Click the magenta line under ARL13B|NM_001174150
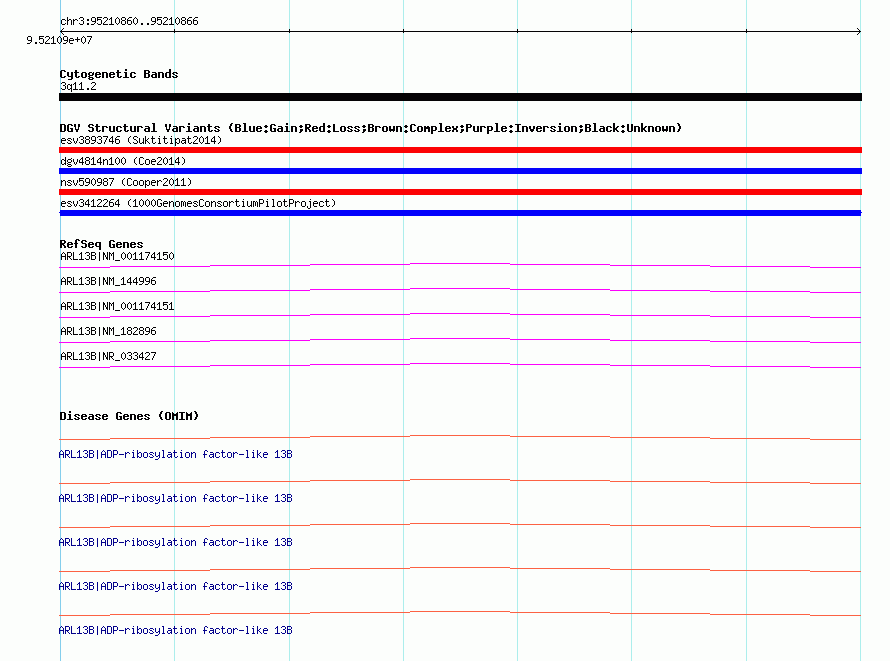This screenshot has width=890, height=661. [460, 266]
